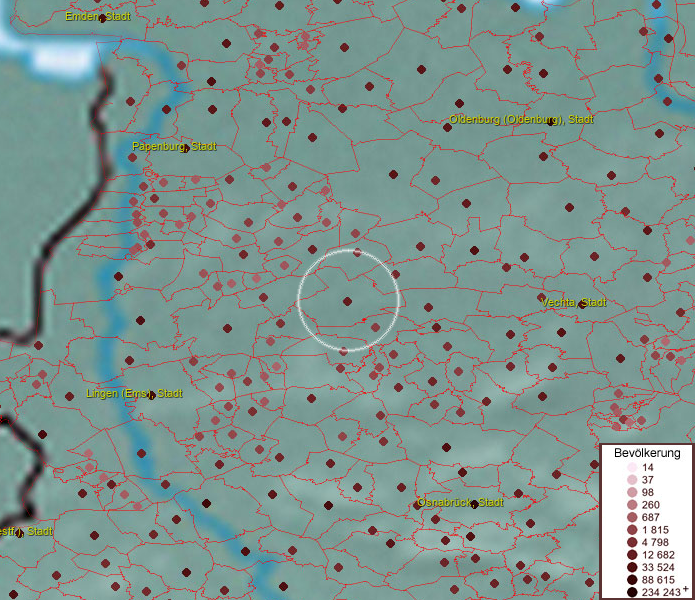The width and height of the screenshot is (695, 600).
Task: Click the legend swatch beside 4 798
Action: (x=632, y=542)
